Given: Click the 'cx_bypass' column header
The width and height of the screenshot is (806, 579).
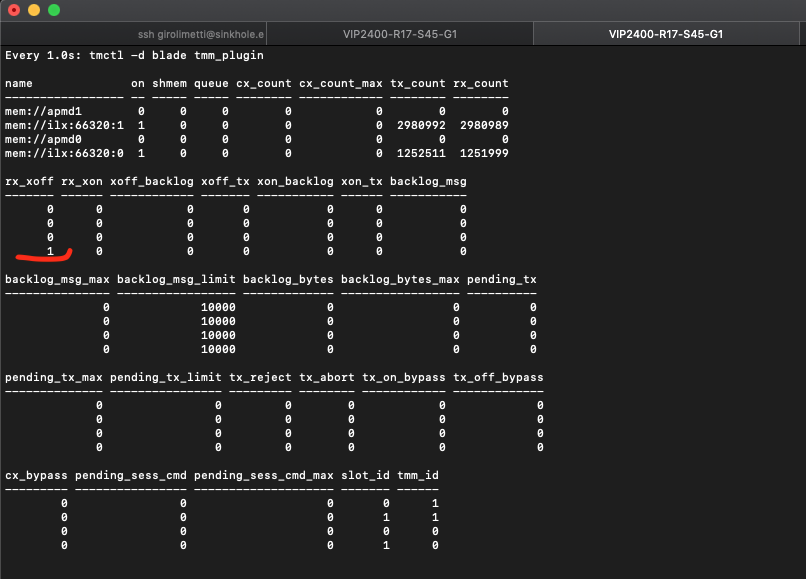Looking at the screenshot, I should [x=36, y=476].
